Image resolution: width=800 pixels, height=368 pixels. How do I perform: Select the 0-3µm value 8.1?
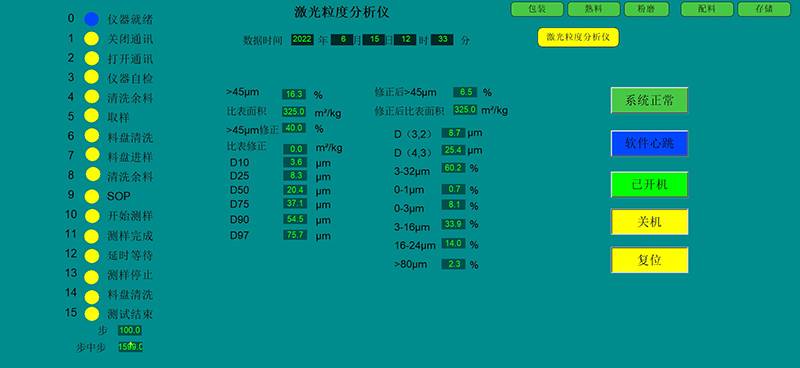tap(454, 205)
